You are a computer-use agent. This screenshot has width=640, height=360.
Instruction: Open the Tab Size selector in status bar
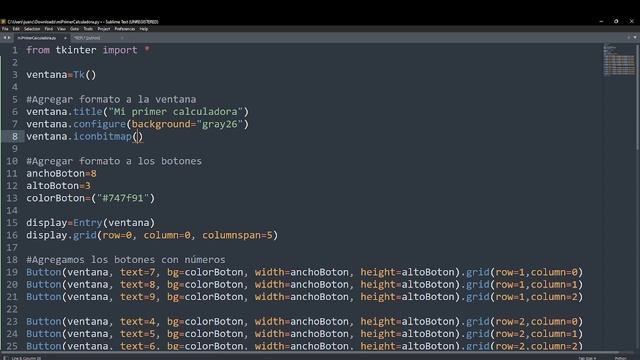tap(587, 358)
